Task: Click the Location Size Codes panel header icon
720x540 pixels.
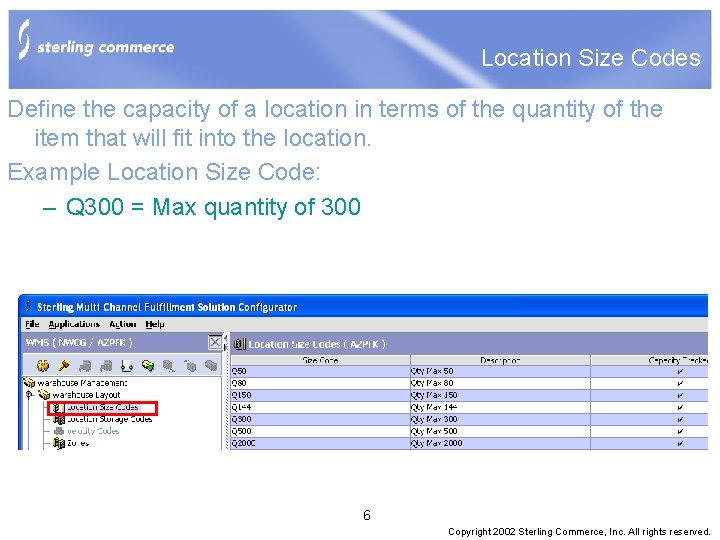Action: (240, 344)
